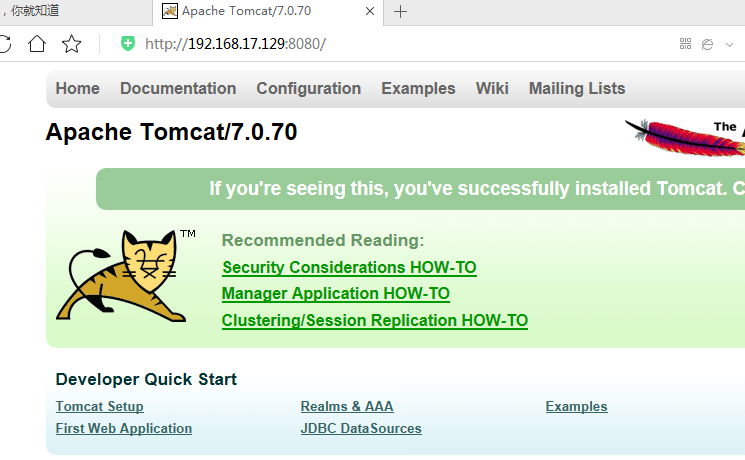
Task: Open Security Considerations HOW-TO link
Action: (349, 267)
